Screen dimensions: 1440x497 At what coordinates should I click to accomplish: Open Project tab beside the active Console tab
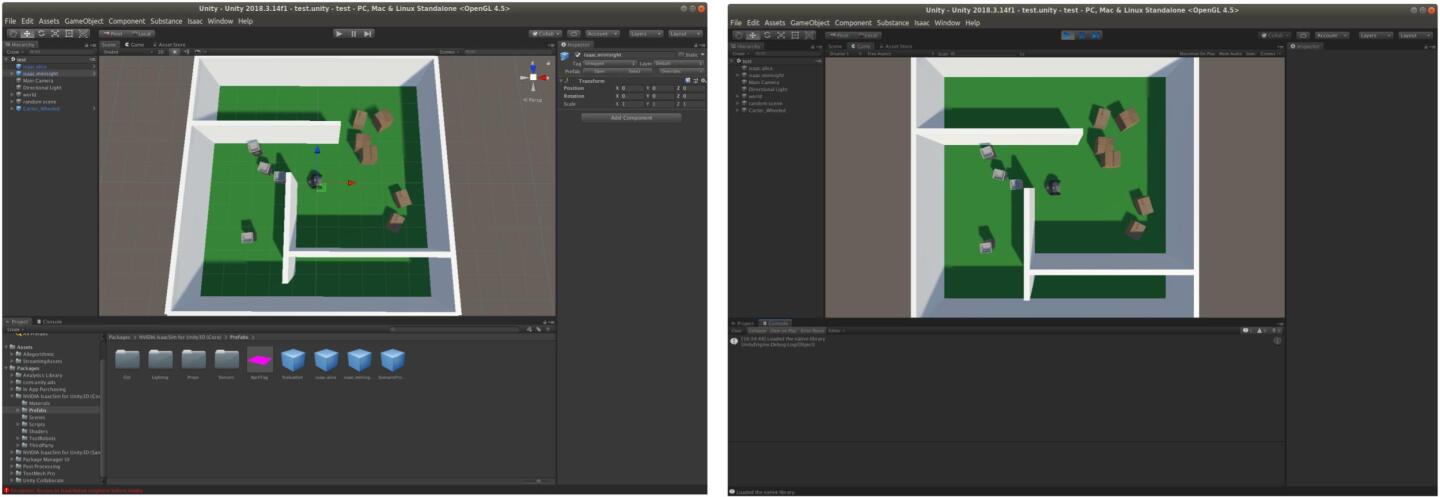(x=744, y=323)
